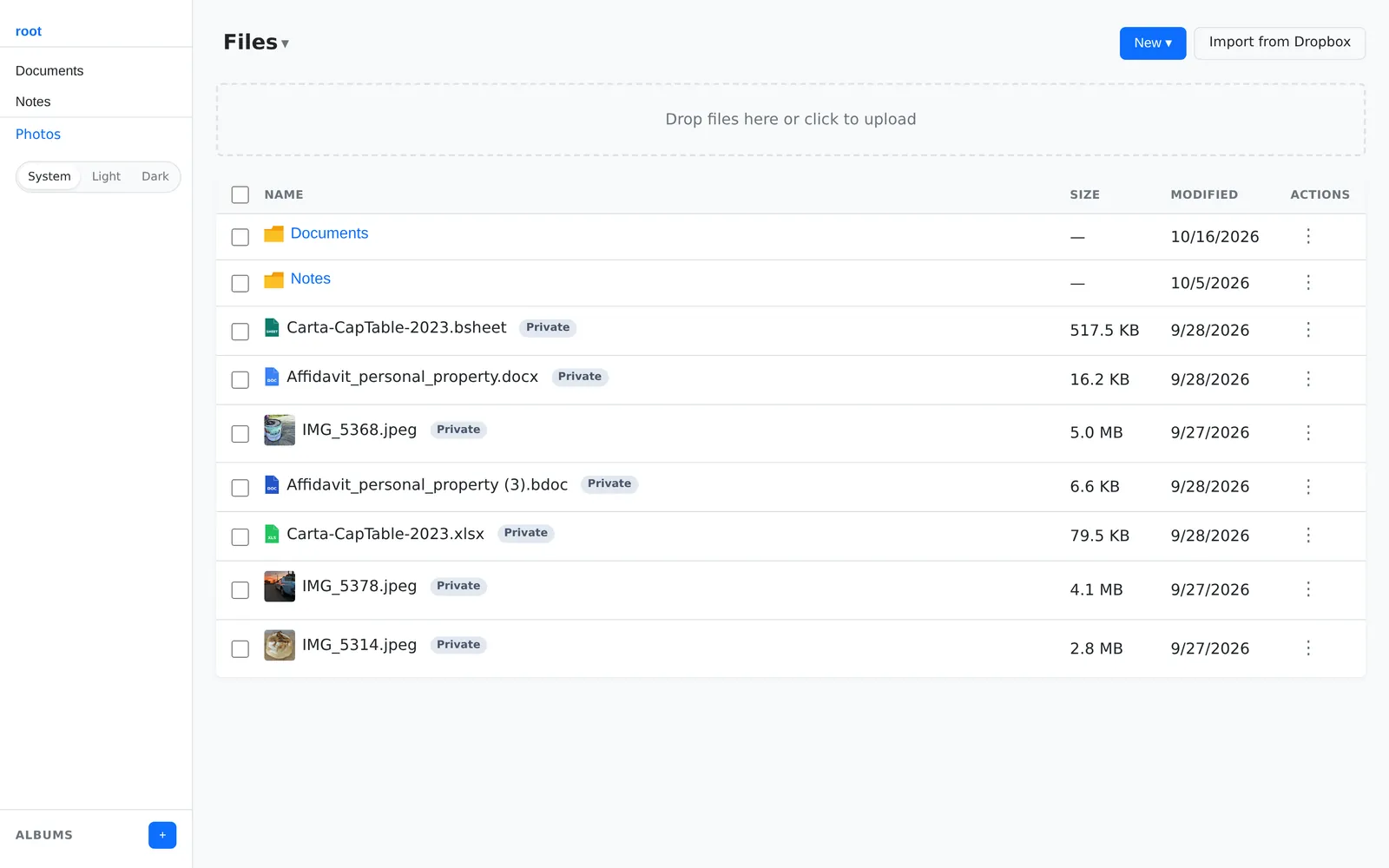Open actions menu for IMG_5314.jpeg
This screenshot has width=1389, height=868.
pos(1308,648)
